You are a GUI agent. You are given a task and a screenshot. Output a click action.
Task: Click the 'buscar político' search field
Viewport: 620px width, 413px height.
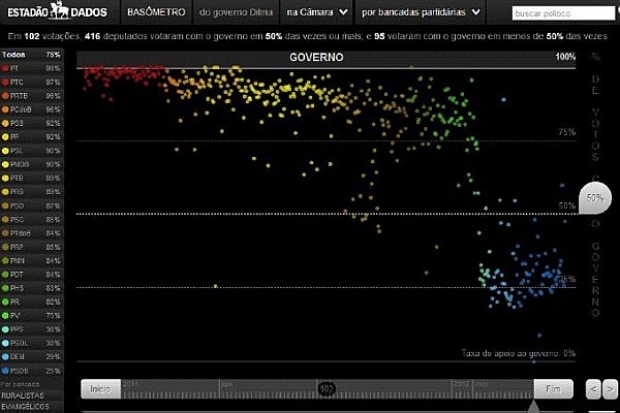point(561,13)
